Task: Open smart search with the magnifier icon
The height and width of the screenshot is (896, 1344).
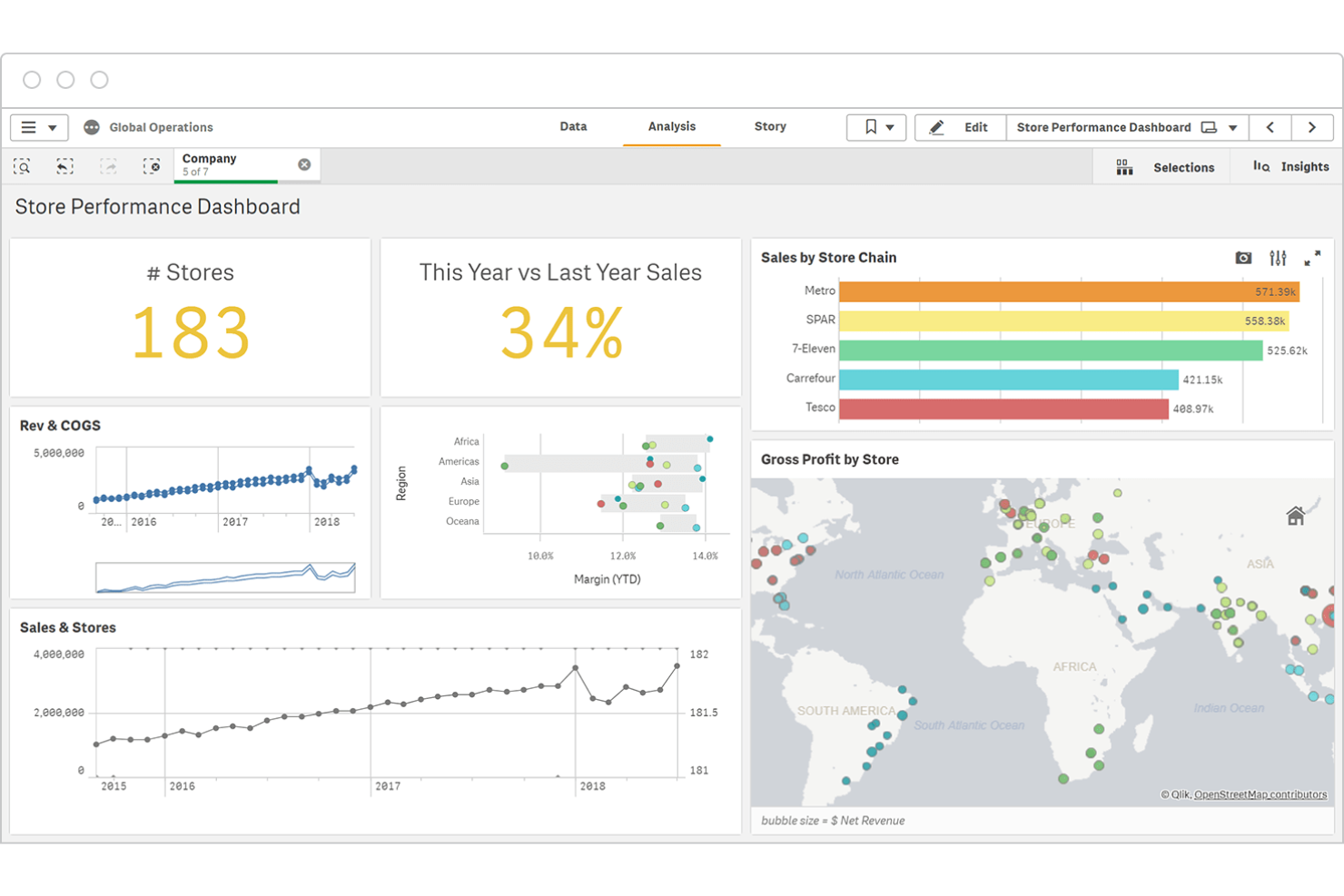Action: tap(22, 166)
